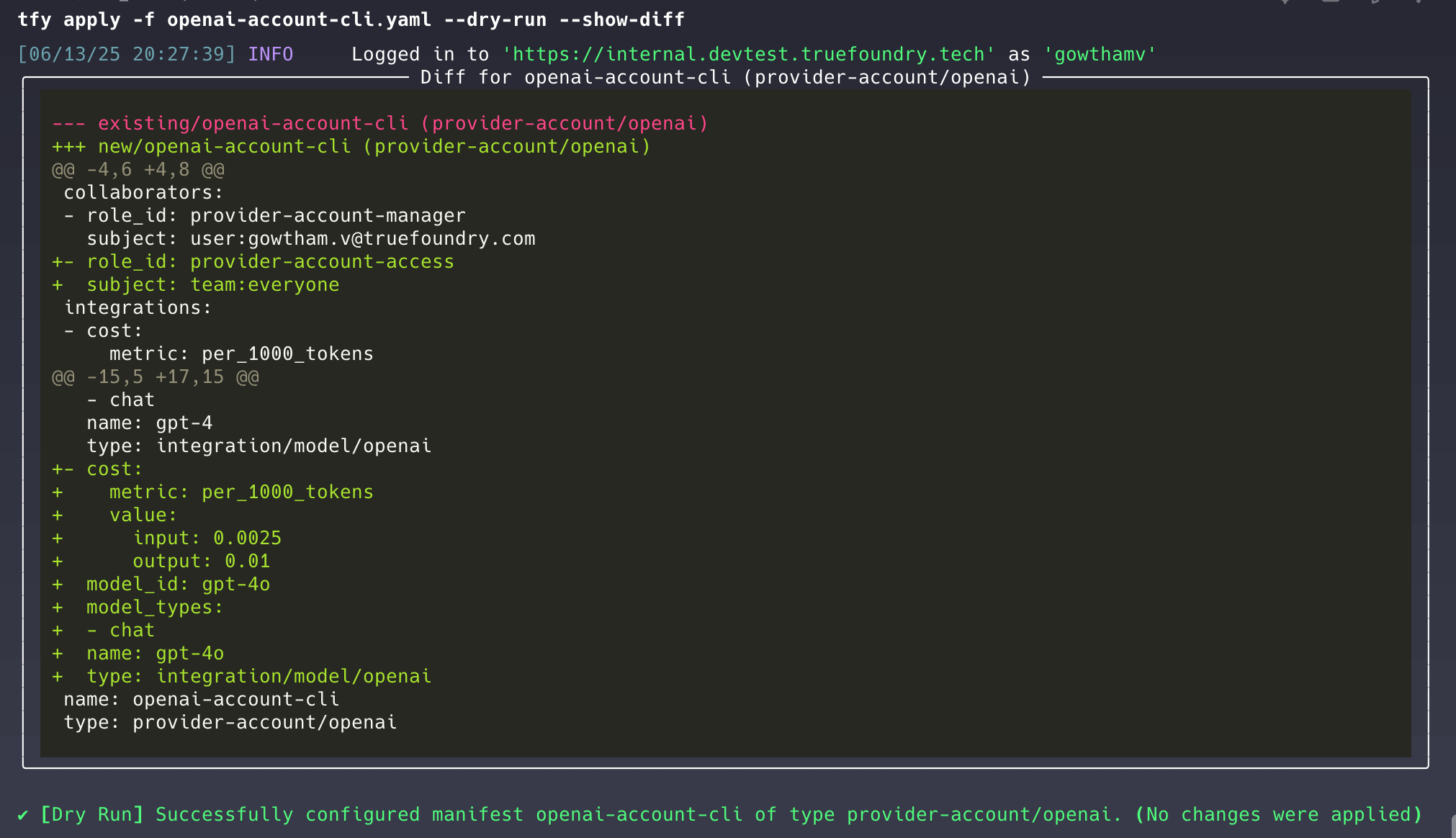Click the green new/openai-account-cli diff header

pyautogui.click(x=351, y=146)
